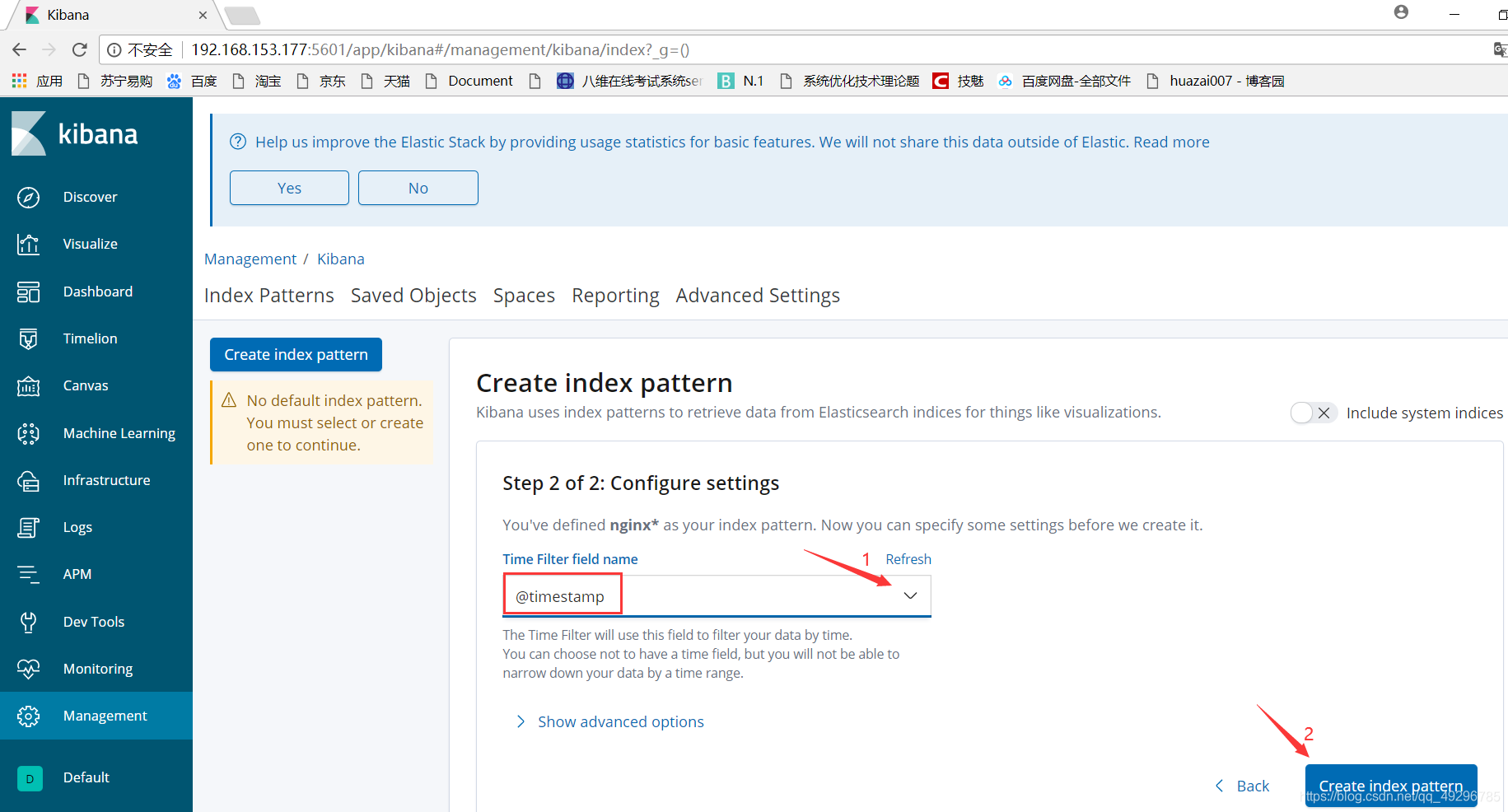Open Logs icon in sidebar

click(x=29, y=528)
